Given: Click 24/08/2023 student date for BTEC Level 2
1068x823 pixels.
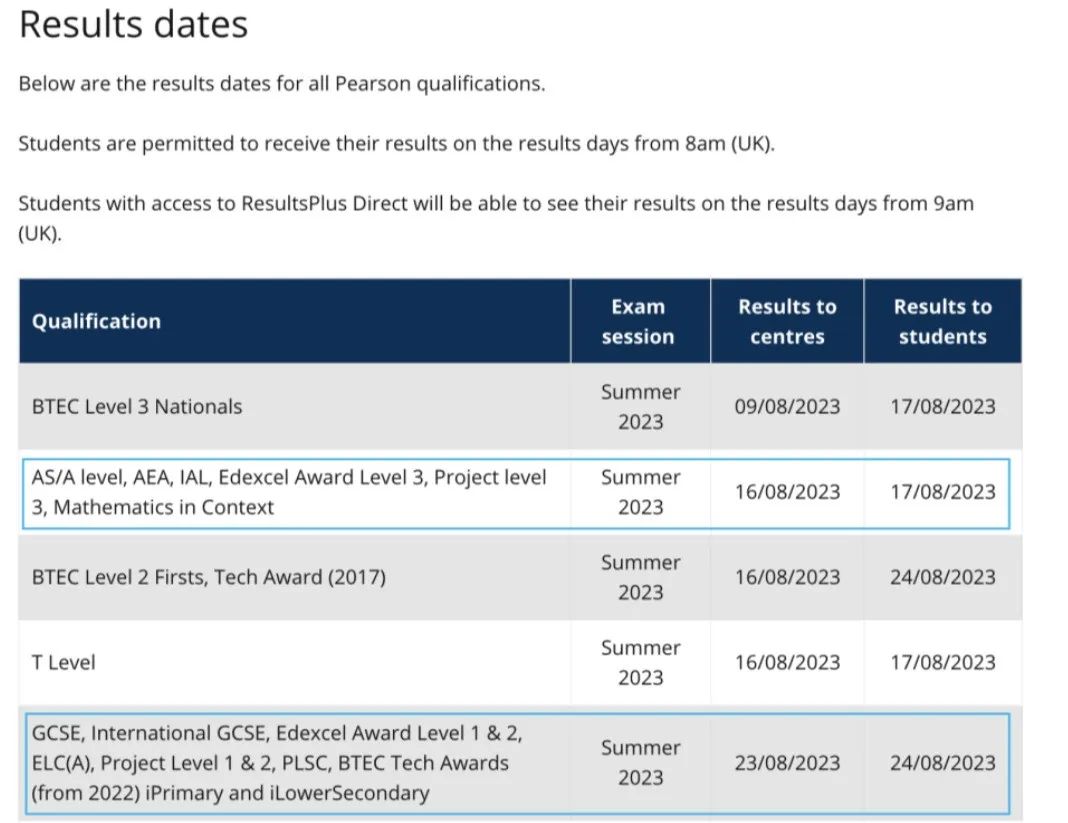Looking at the screenshot, I should point(943,577).
